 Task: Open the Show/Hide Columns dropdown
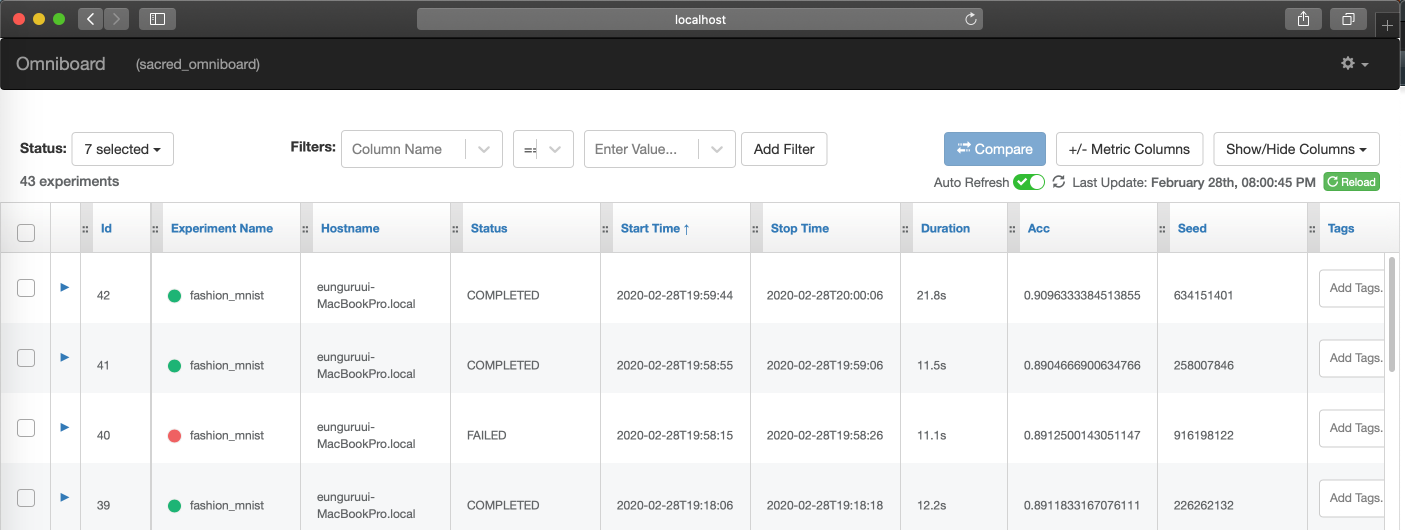click(1296, 149)
